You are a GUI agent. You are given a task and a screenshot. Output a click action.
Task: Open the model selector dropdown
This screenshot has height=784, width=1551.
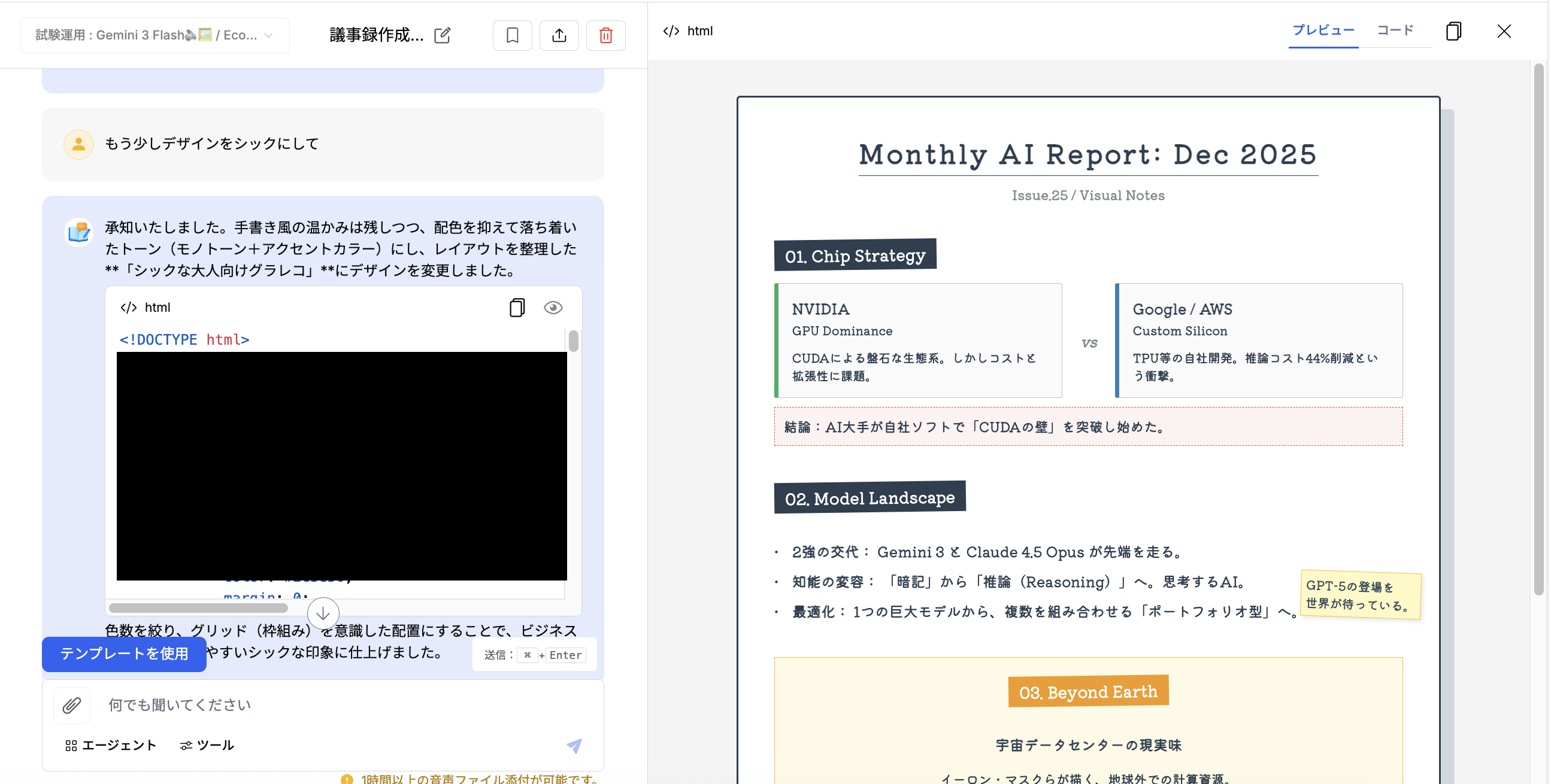[x=155, y=35]
